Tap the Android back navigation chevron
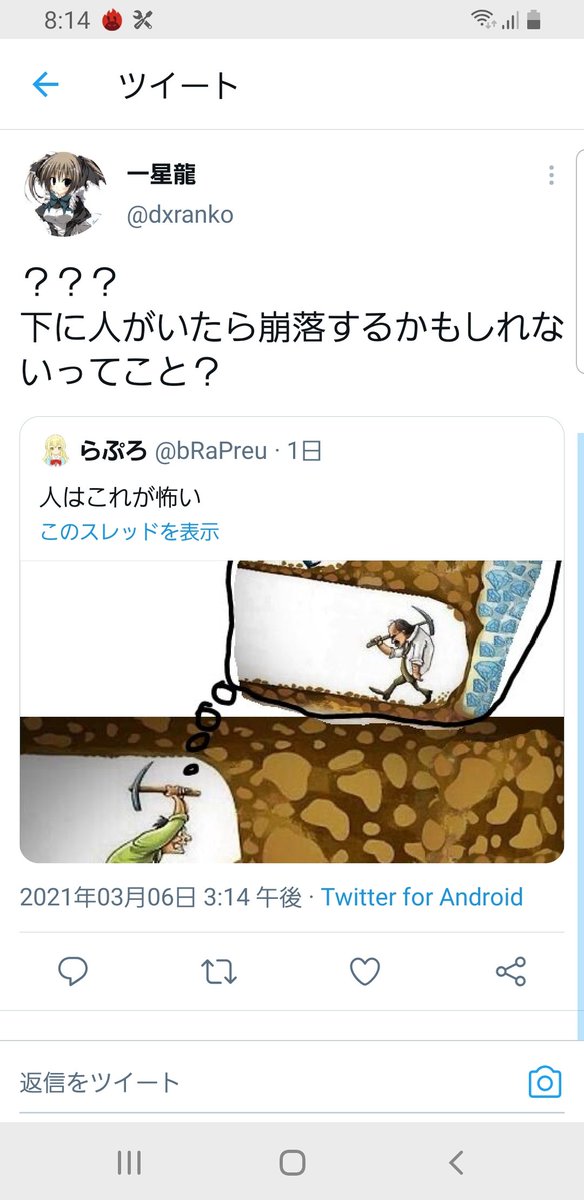Image resolution: width=584 pixels, height=1200 pixels. point(456,1162)
